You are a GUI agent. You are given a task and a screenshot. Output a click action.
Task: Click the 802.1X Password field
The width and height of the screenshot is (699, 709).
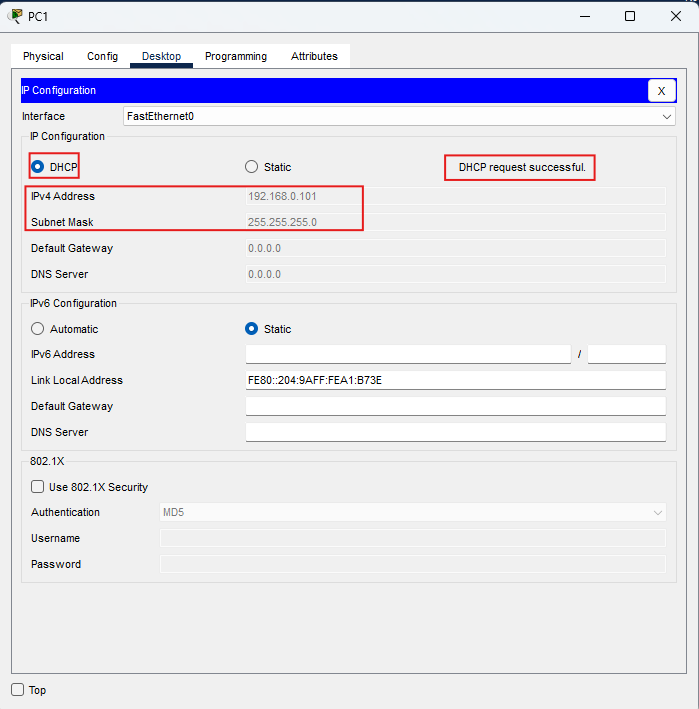click(x=413, y=564)
